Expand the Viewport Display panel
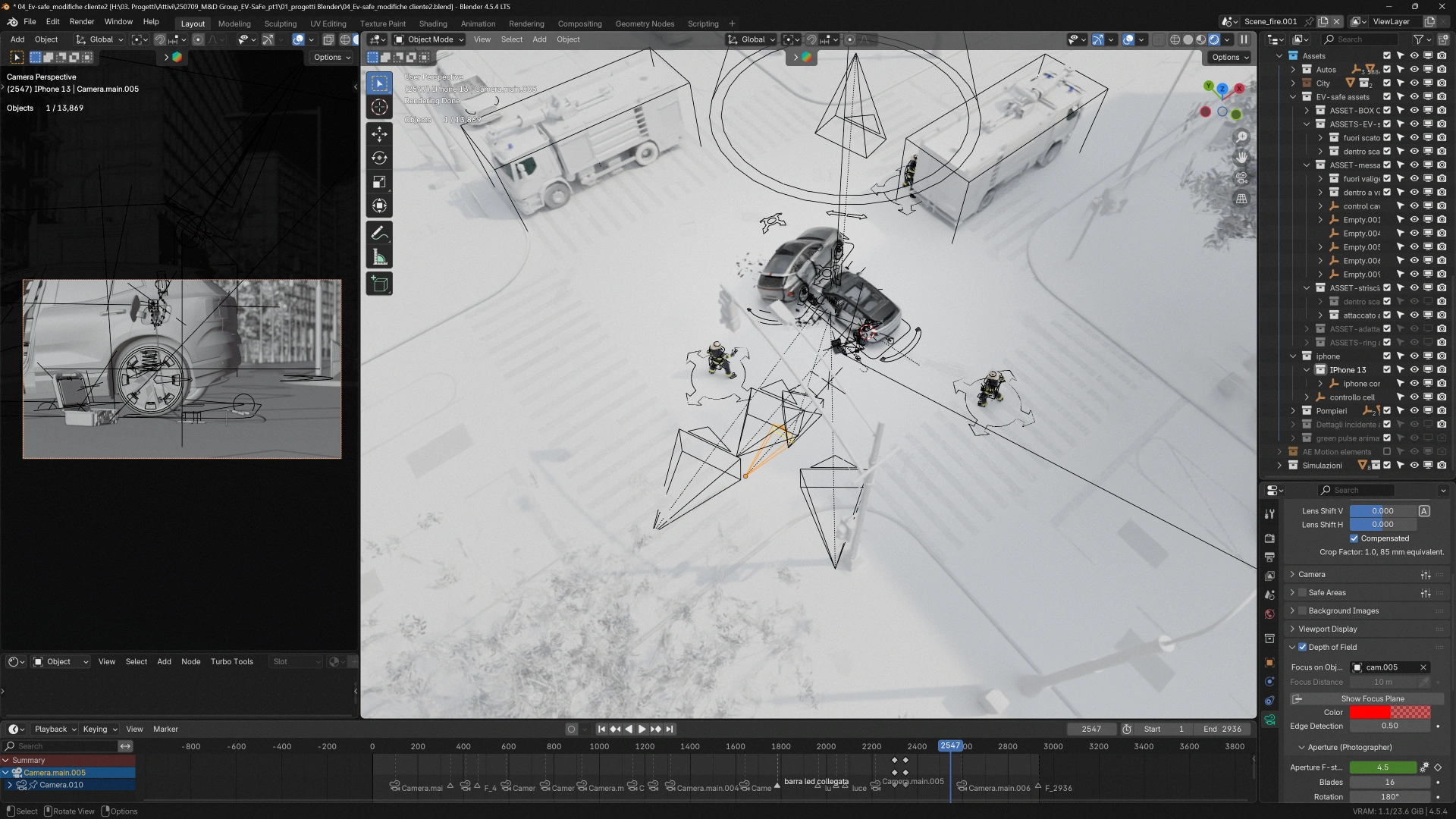Viewport: 1456px width, 819px height. click(x=1327, y=629)
